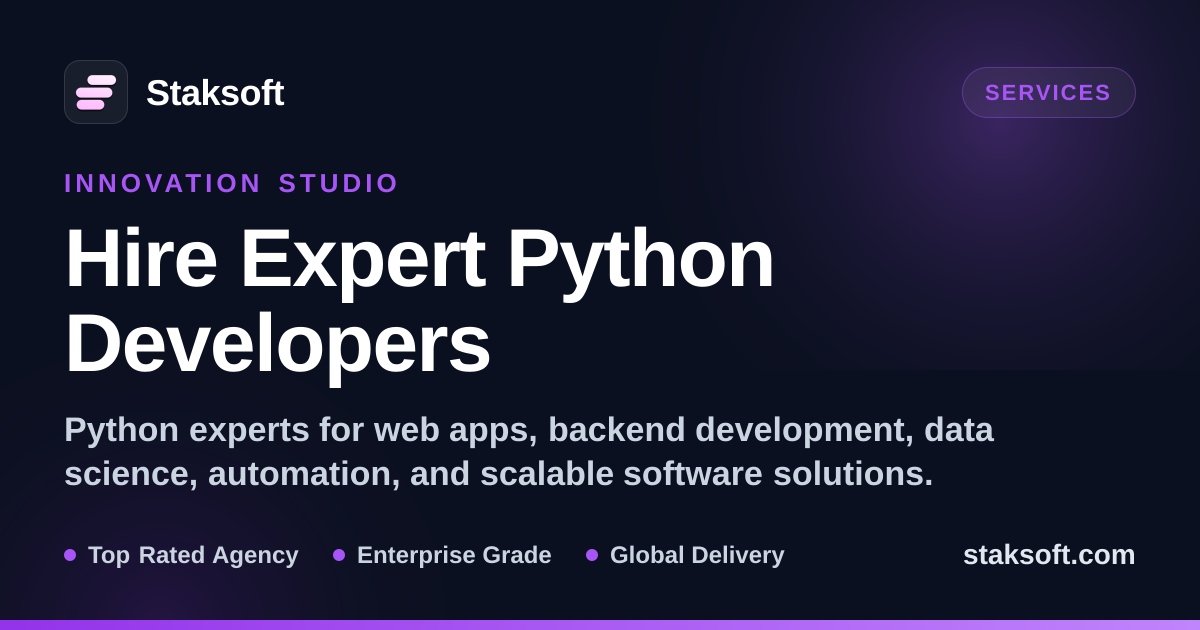Click the description starting 'Python experts for web apps'
The image size is (1200, 630).
529,451
